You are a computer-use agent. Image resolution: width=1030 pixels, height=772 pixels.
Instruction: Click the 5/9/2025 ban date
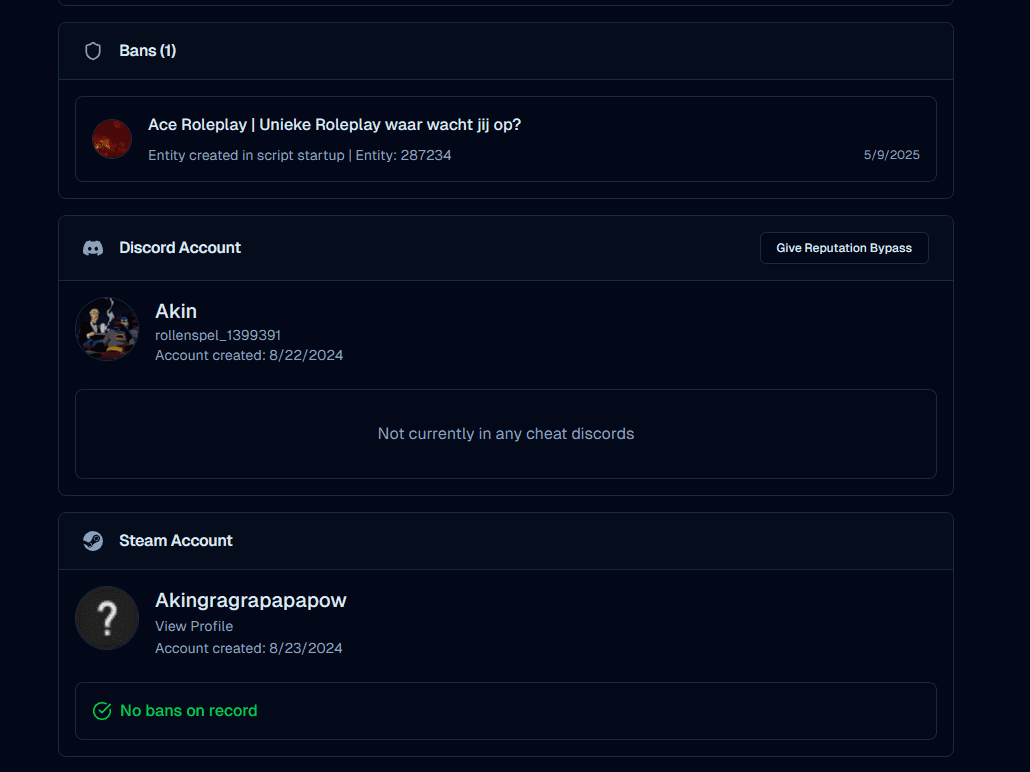coord(891,155)
